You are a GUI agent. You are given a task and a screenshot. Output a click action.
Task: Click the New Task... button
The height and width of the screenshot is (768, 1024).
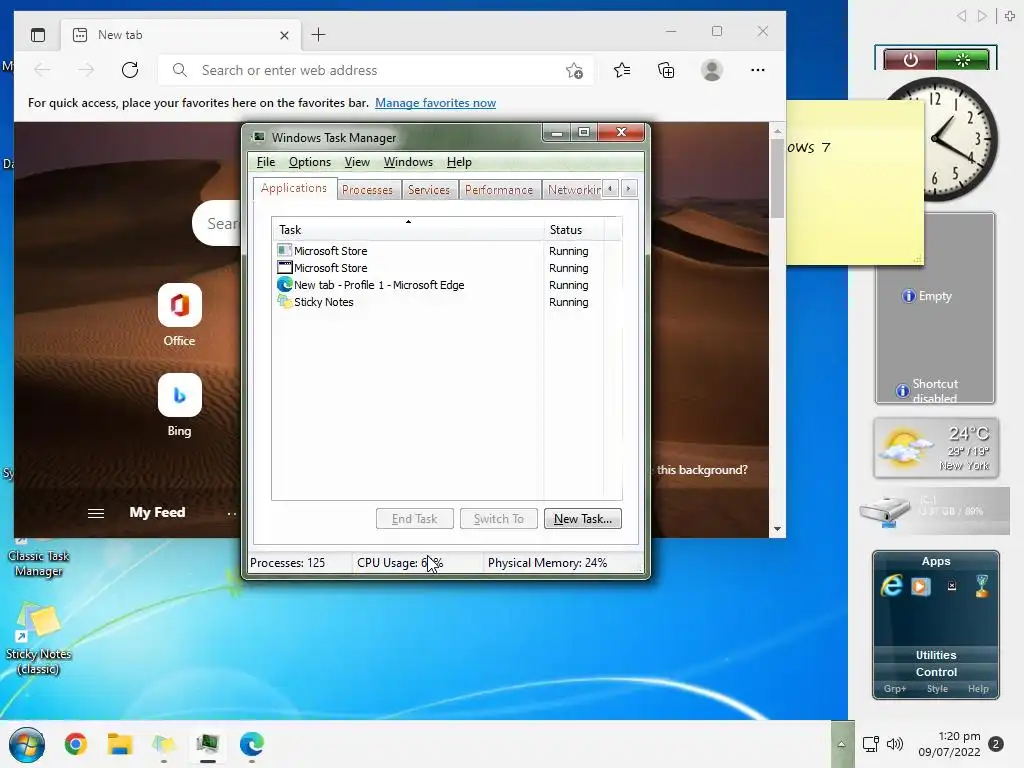click(583, 519)
